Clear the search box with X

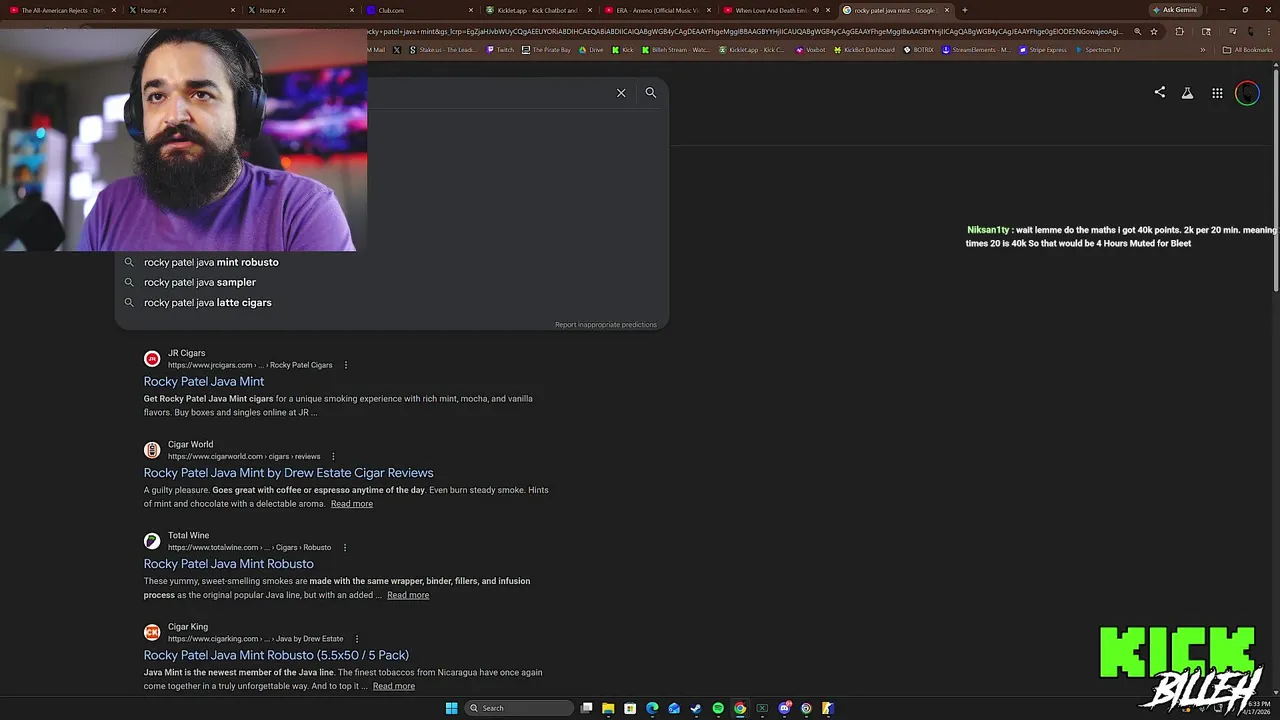[621, 93]
